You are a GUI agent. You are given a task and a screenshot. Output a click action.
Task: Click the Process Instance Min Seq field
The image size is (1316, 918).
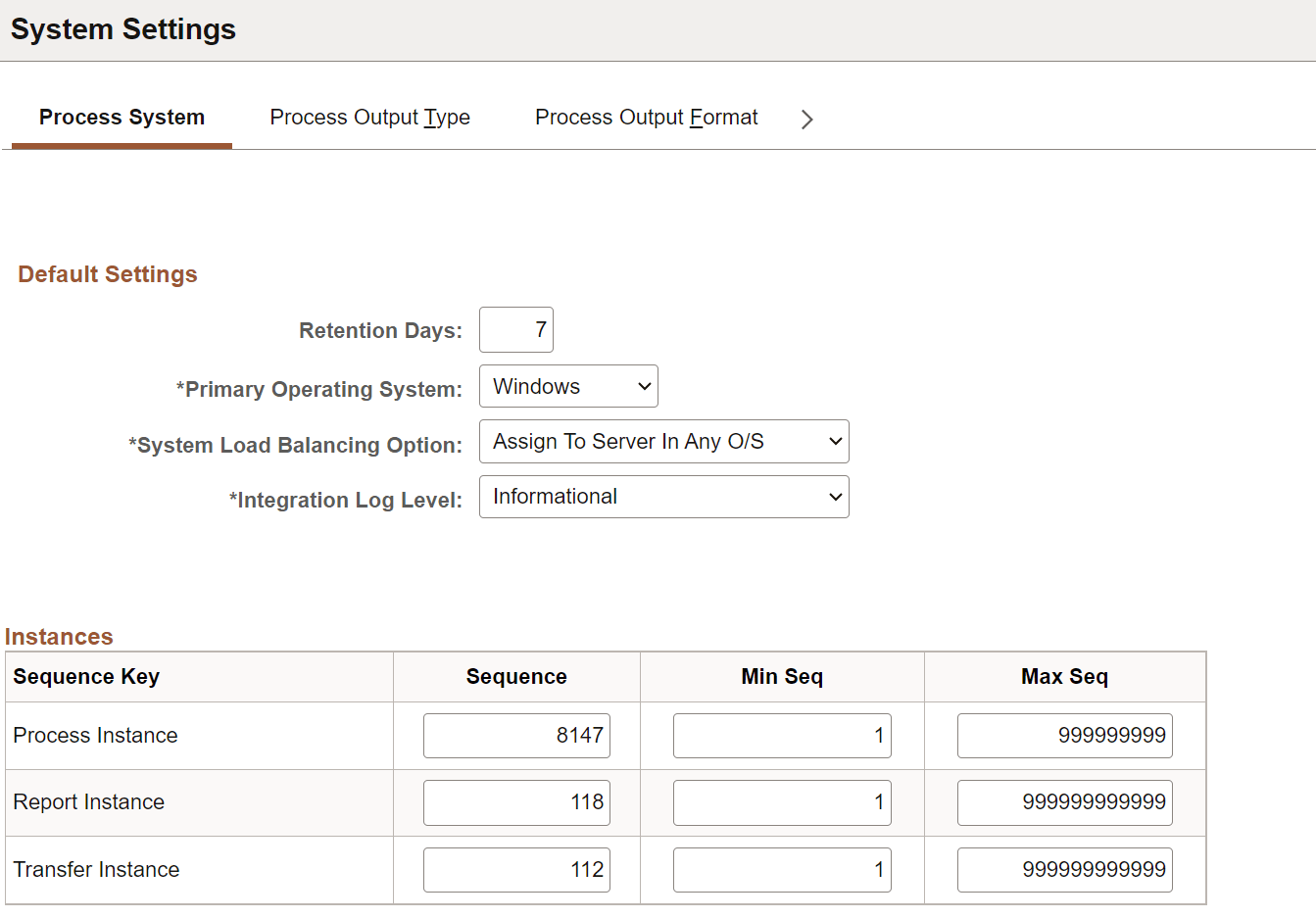[x=781, y=735]
